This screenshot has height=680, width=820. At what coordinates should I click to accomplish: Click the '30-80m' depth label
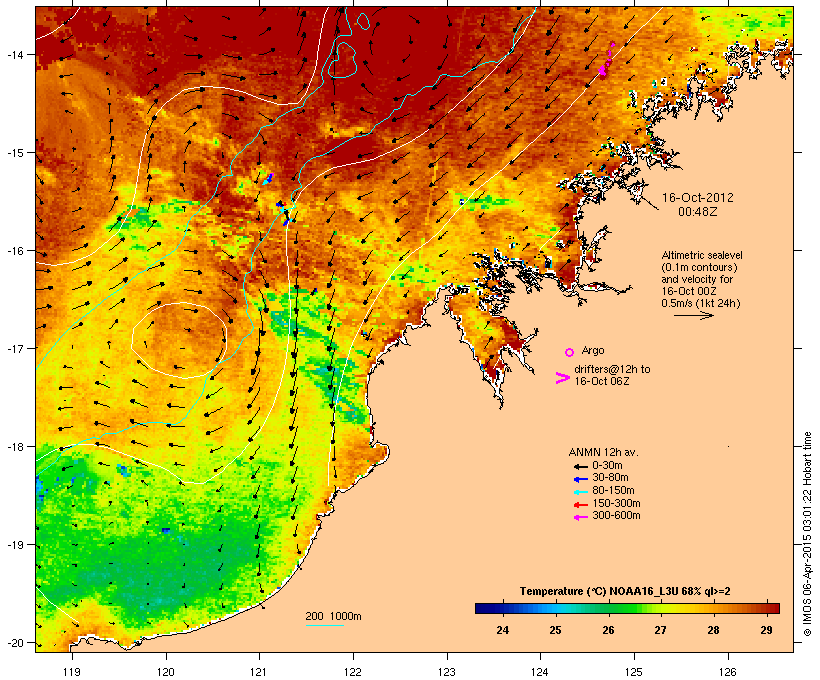(x=610, y=478)
